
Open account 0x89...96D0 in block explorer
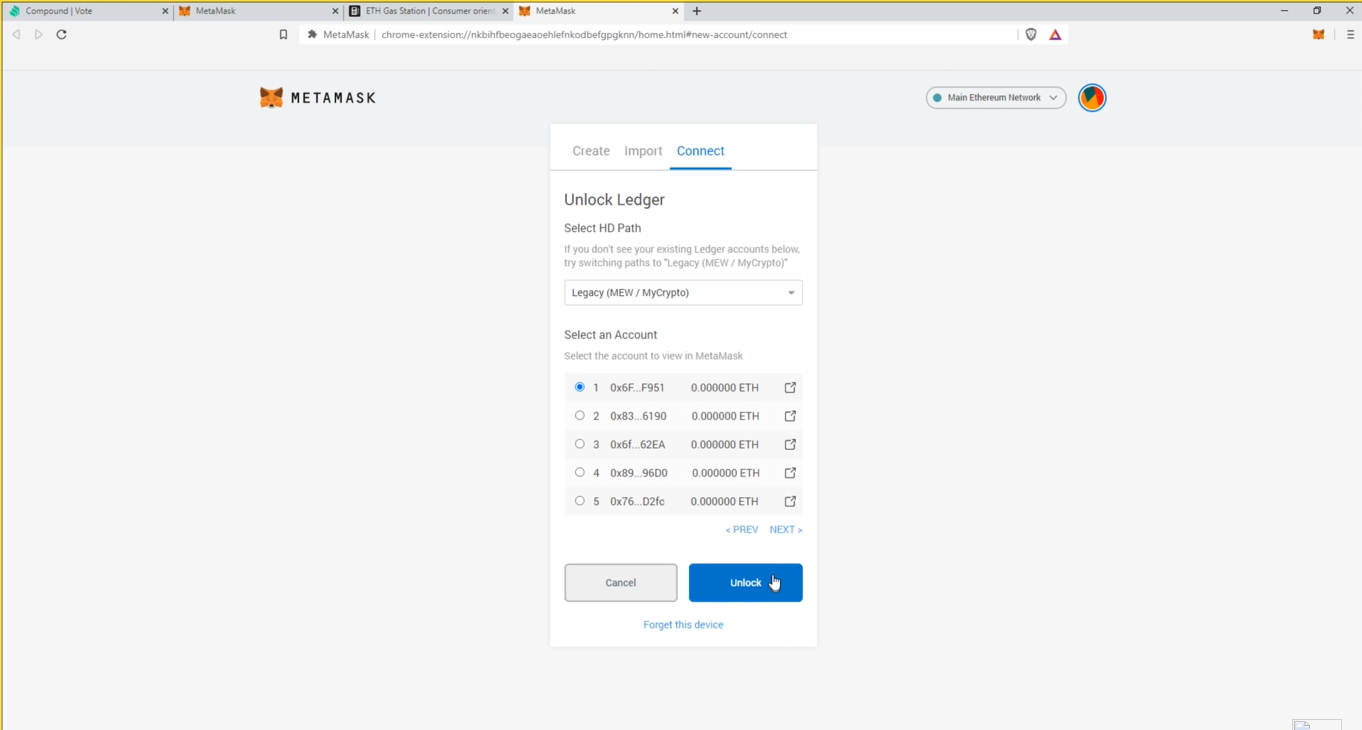click(790, 473)
